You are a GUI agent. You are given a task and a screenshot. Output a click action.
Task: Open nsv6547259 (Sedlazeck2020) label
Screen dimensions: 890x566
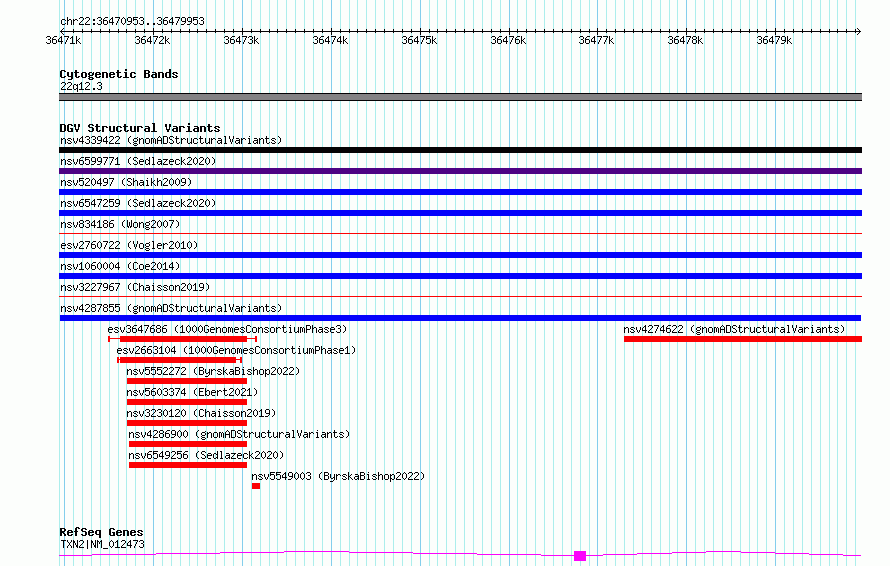click(138, 203)
